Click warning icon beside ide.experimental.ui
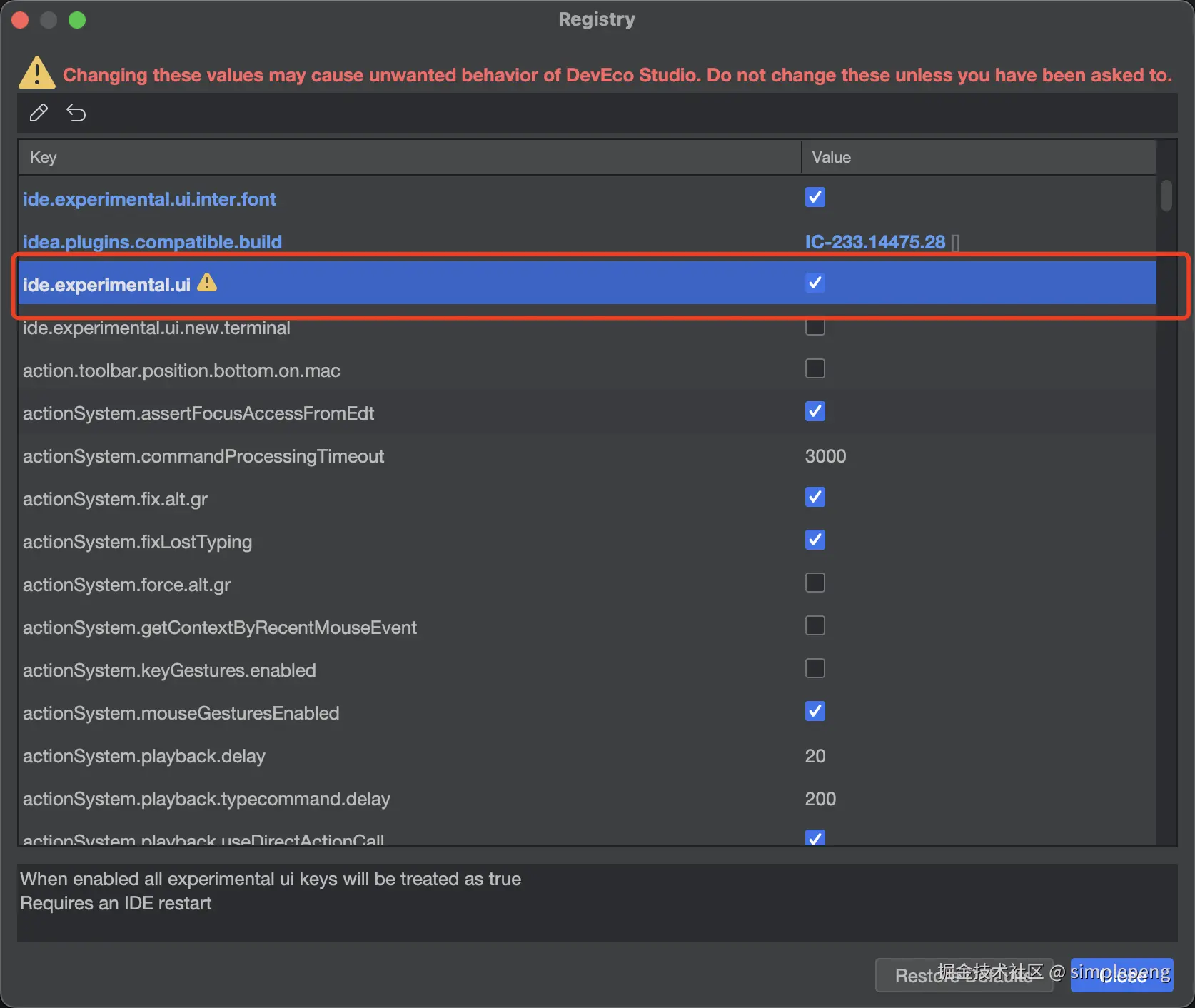1195x1008 pixels. coord(207,283)
